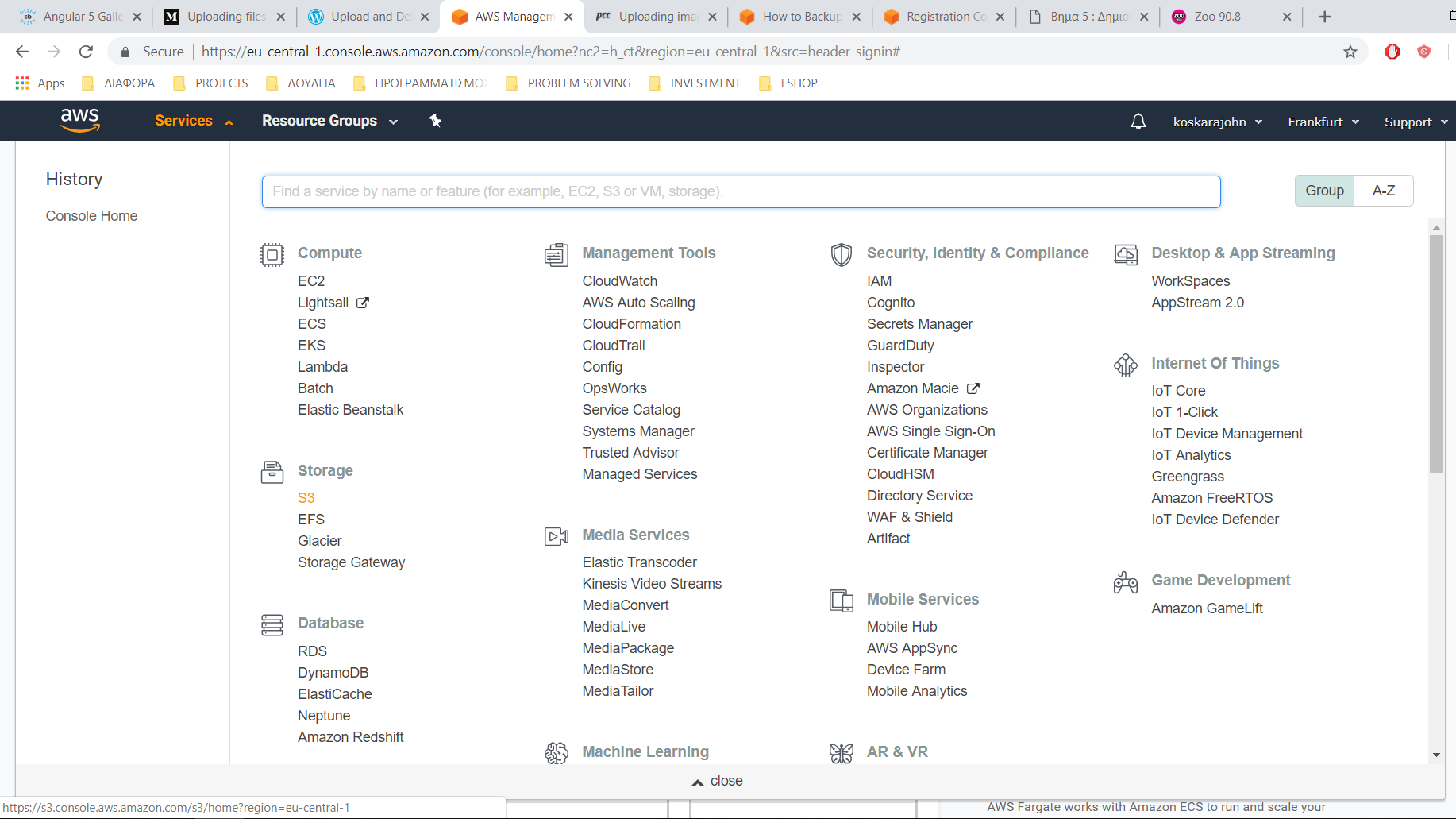Open WorkSpaces under Desktop & App Streaming
Viewport: 1456px width, 819px height.
(1190, 281)
